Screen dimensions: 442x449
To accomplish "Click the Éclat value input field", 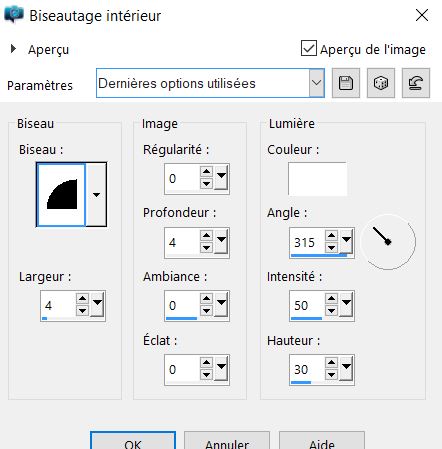I will [183, 369].
